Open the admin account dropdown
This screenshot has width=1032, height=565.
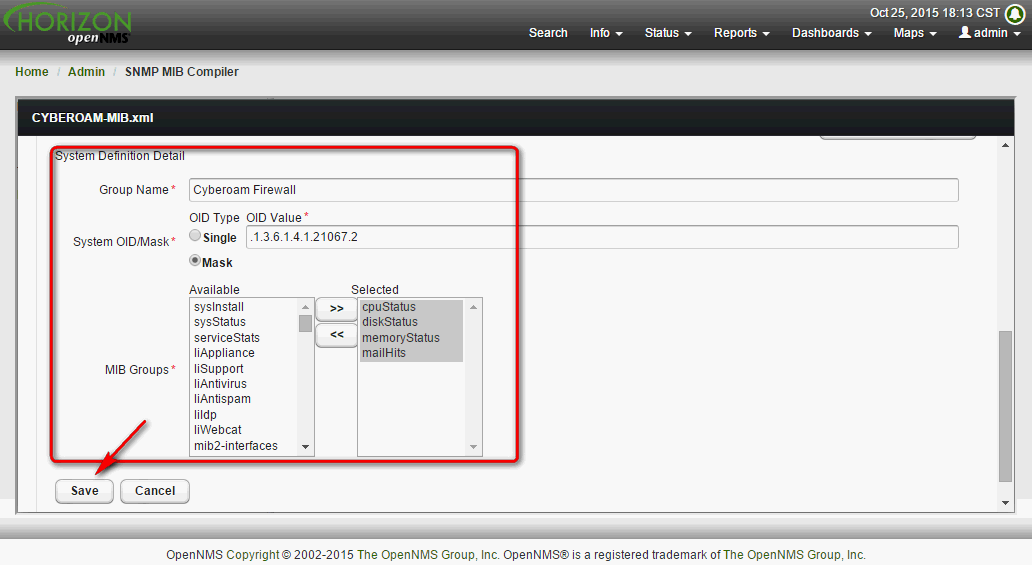[990, 33]
